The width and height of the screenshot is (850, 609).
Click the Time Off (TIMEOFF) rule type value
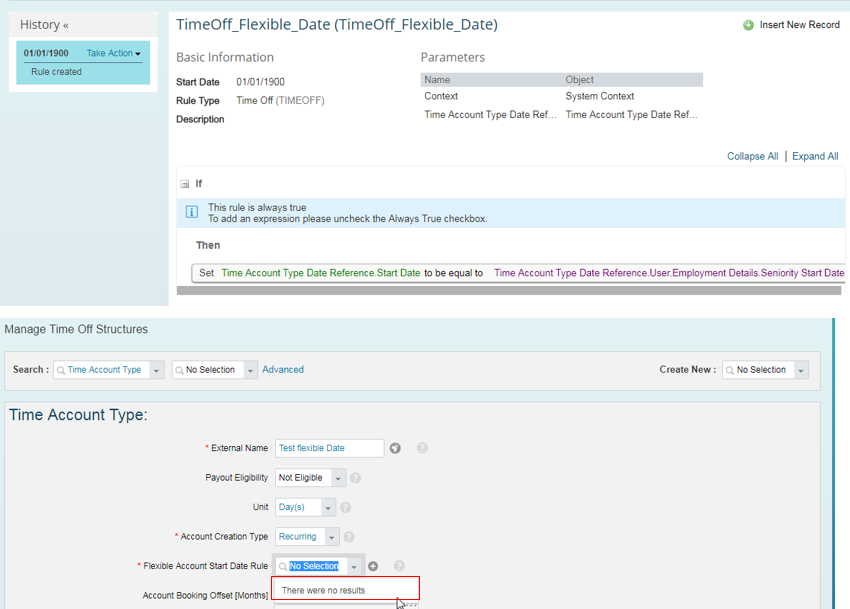pos(280,100)
